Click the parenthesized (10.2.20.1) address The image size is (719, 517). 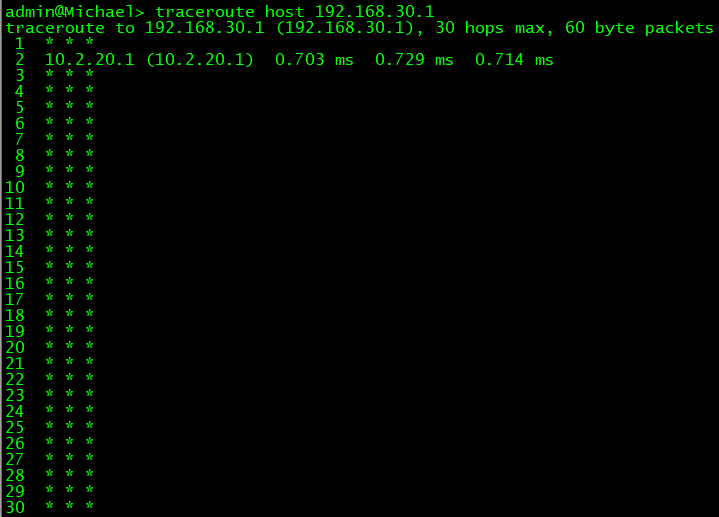click(x=199, y=59)
